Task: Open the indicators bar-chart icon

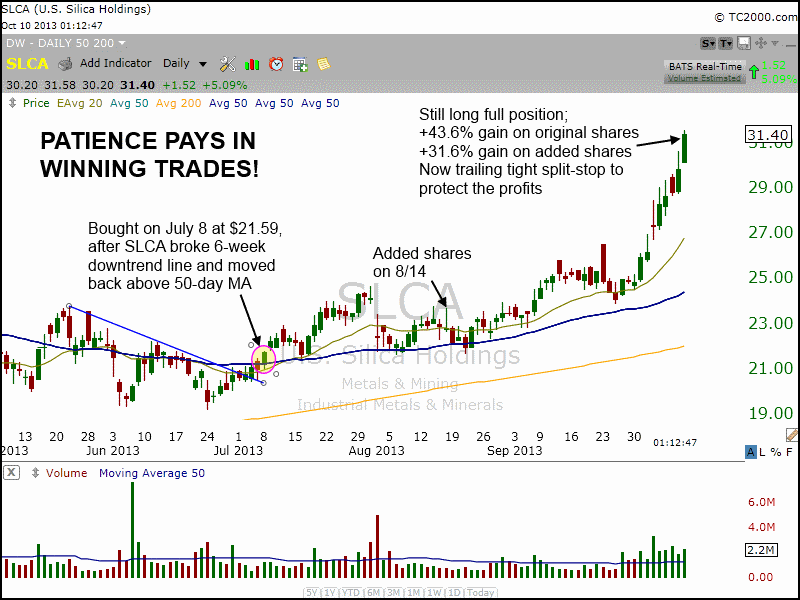Action: (x=252, y=62)
